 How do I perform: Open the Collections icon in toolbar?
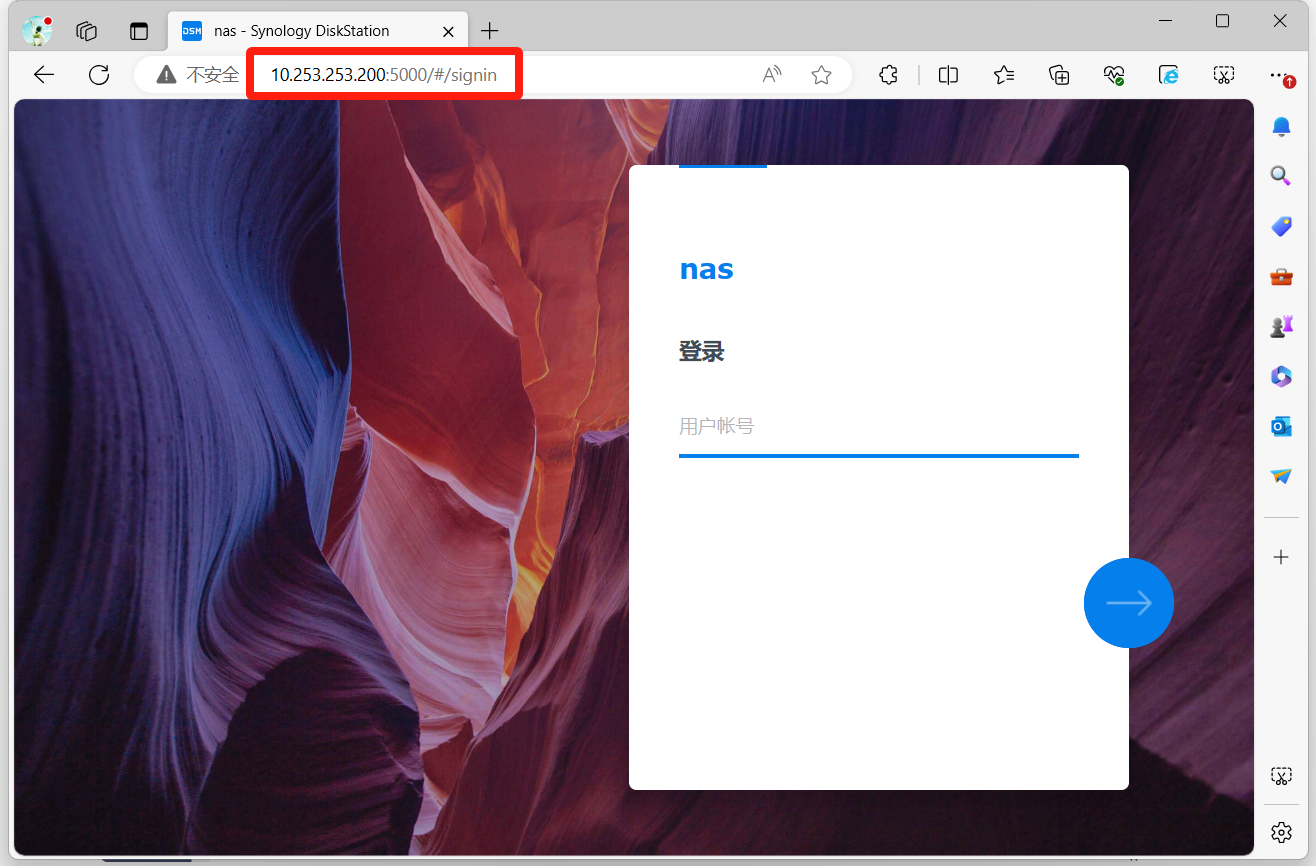coord(1059,75)
